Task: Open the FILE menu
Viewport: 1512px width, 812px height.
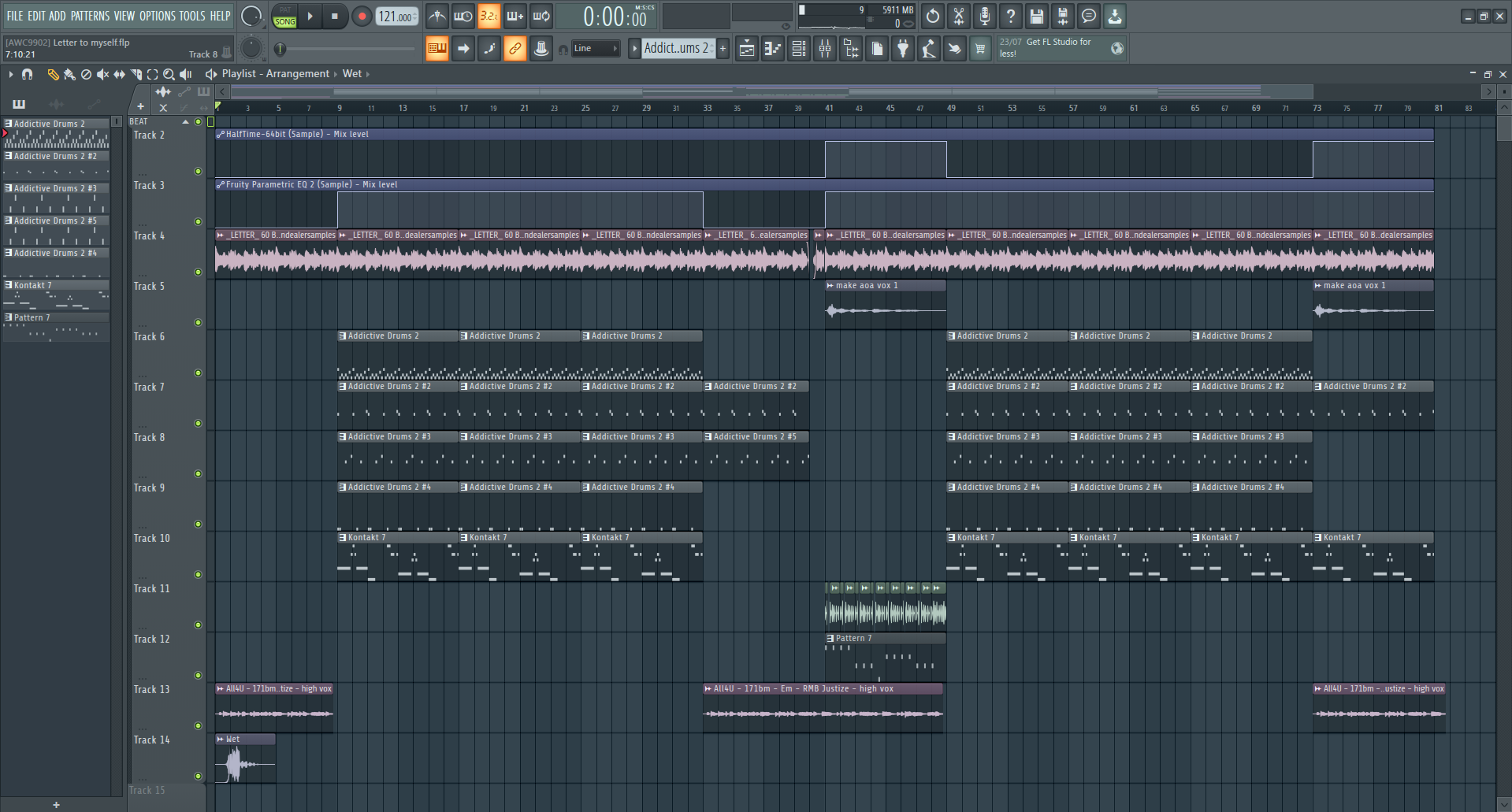Action: tap(15, 16)
